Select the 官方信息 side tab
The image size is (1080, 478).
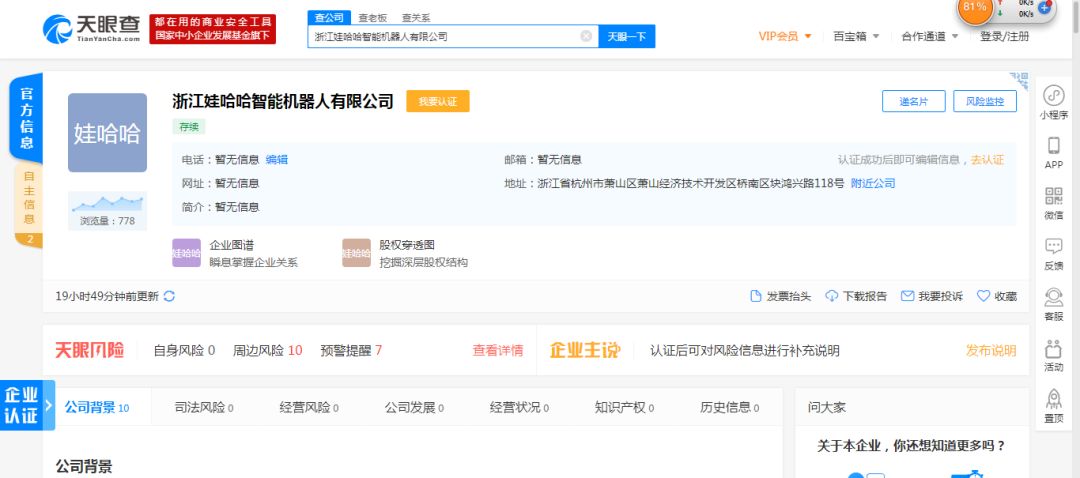click(26, 118)
